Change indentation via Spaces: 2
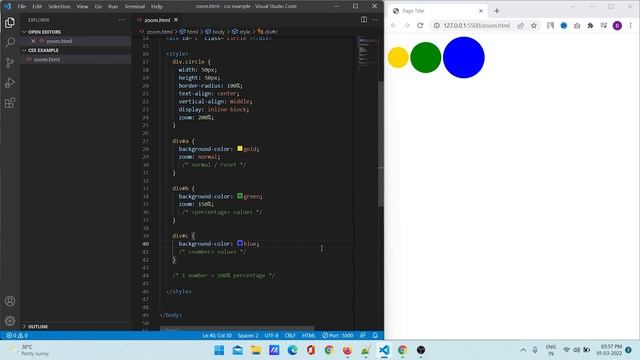The width and height of the screenshot is (640, 360). (248, 336)
